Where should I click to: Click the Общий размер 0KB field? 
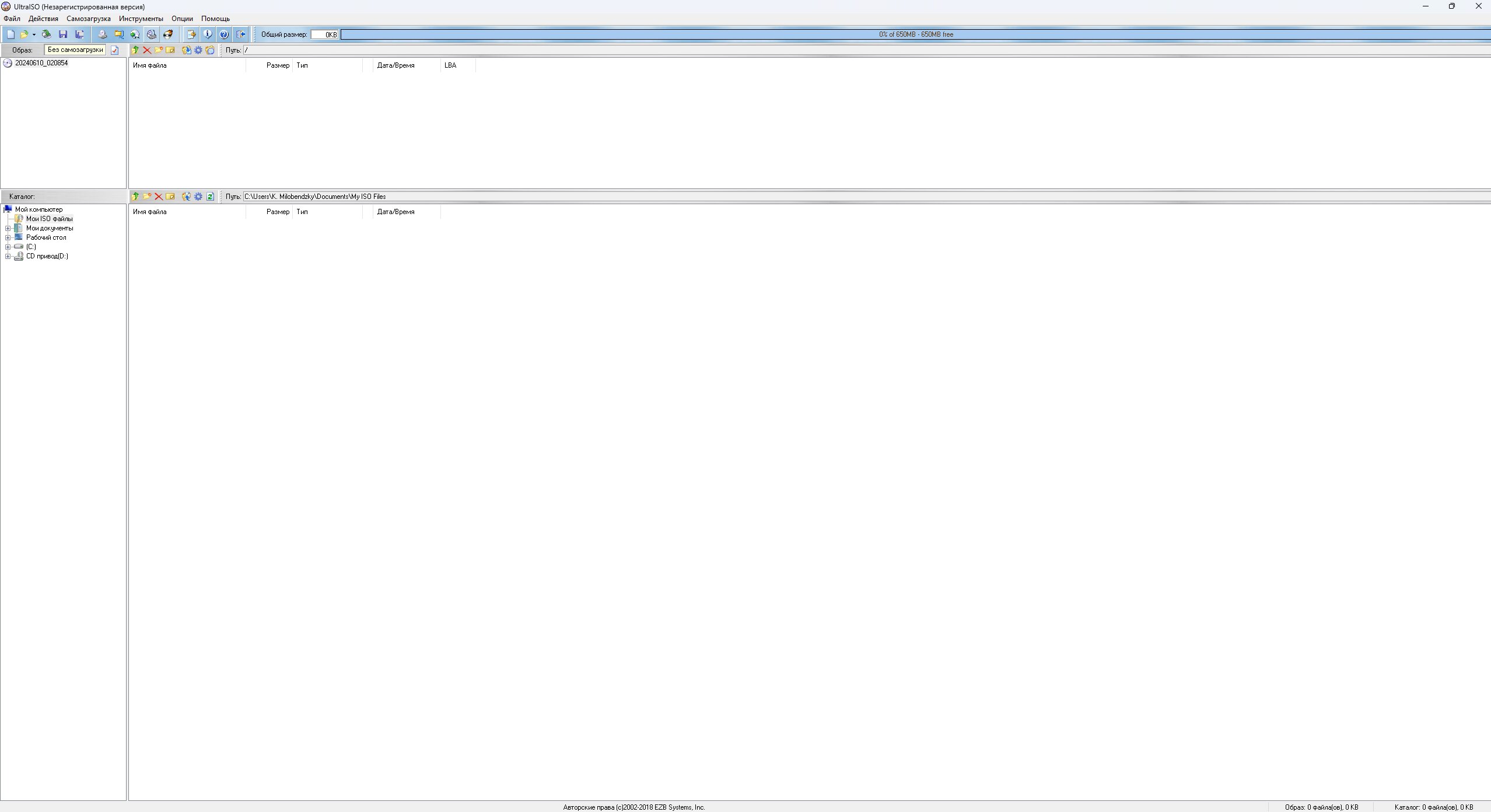324,34
